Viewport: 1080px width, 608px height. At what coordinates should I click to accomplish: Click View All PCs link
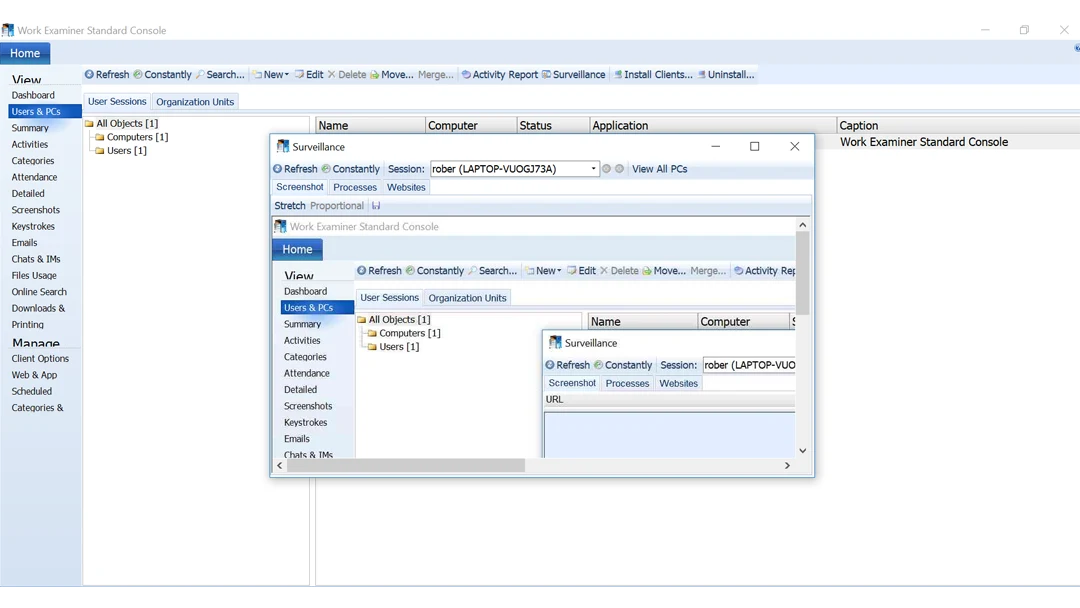tap(659, 169)
